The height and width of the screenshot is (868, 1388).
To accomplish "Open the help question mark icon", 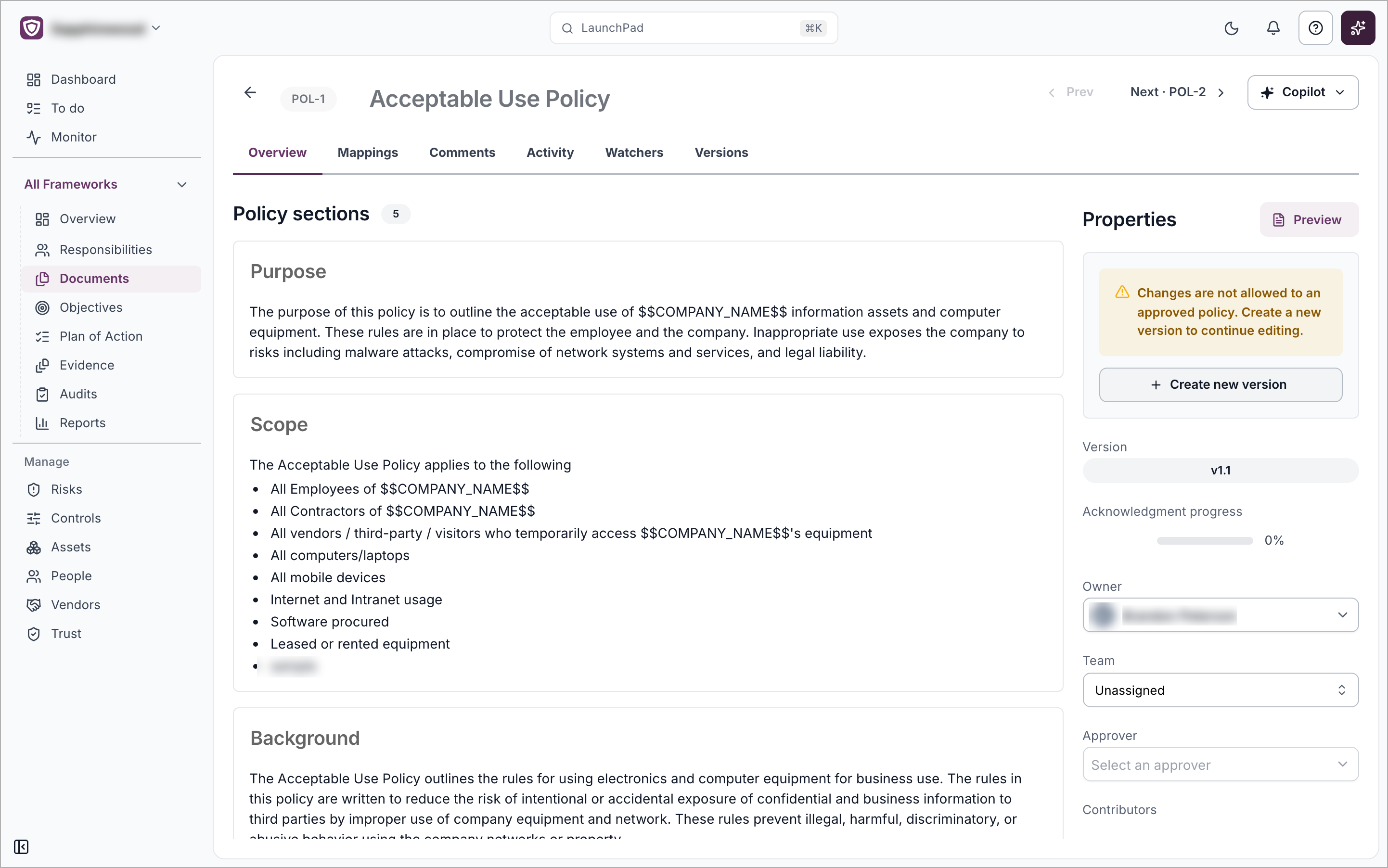I will point(1315,28).
